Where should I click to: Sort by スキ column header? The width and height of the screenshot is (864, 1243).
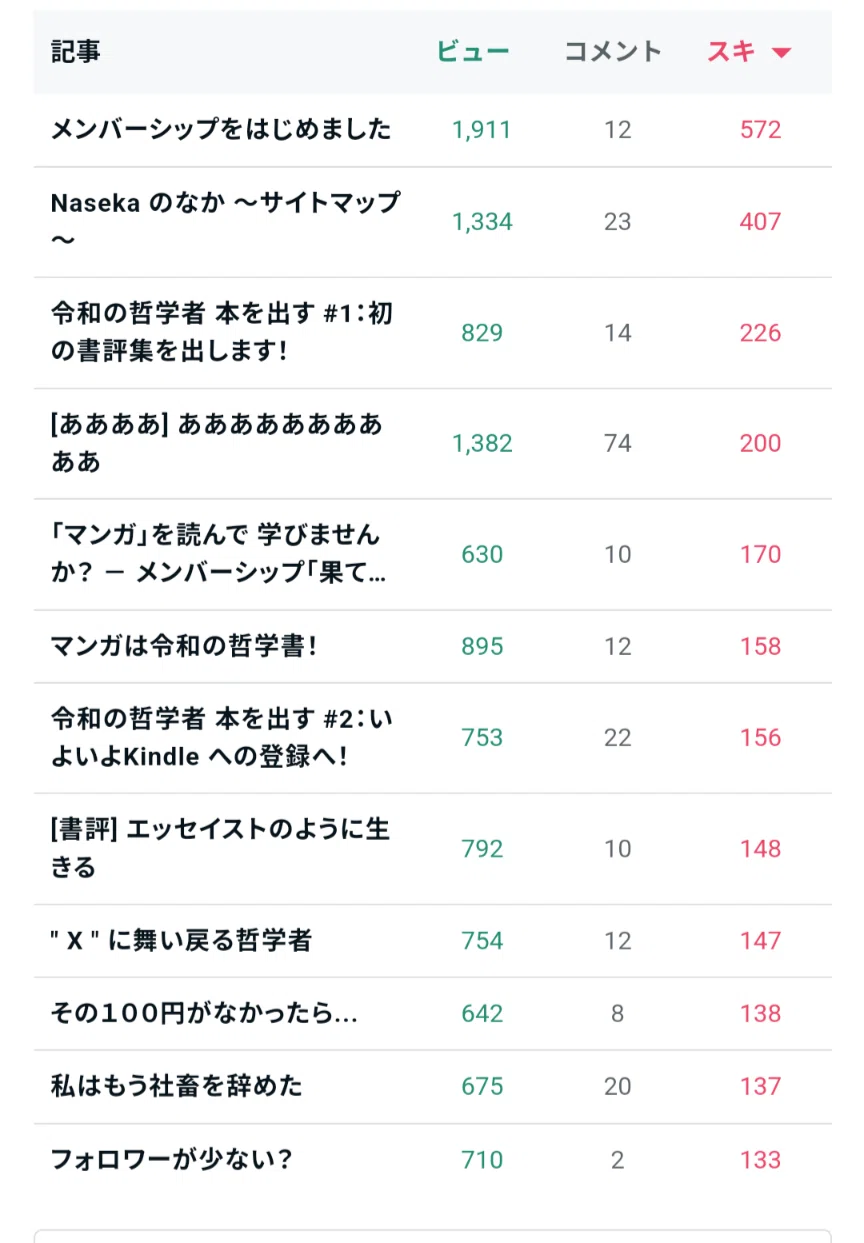pos(731,52)
